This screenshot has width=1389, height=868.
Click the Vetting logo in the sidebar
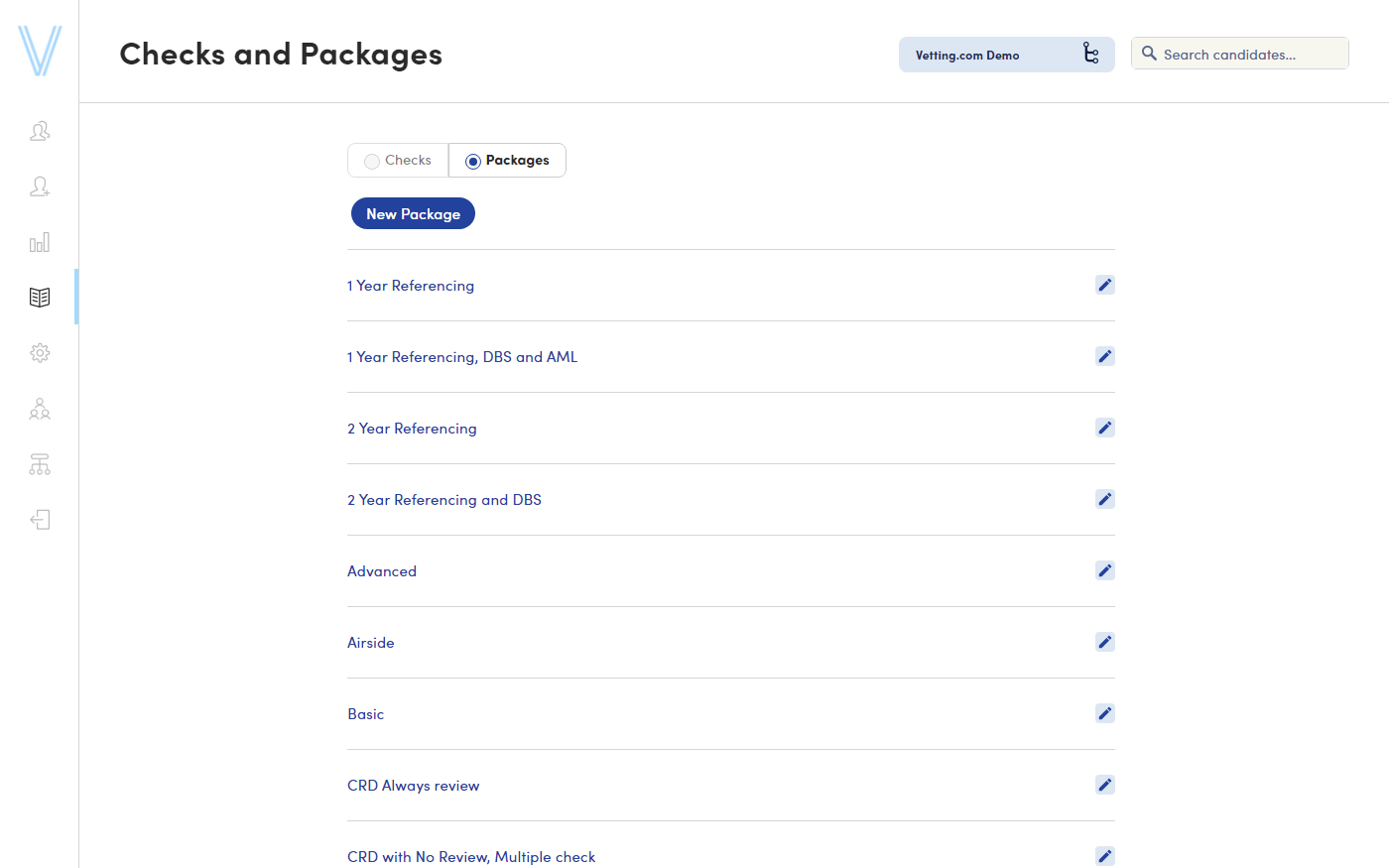point(40,52)
